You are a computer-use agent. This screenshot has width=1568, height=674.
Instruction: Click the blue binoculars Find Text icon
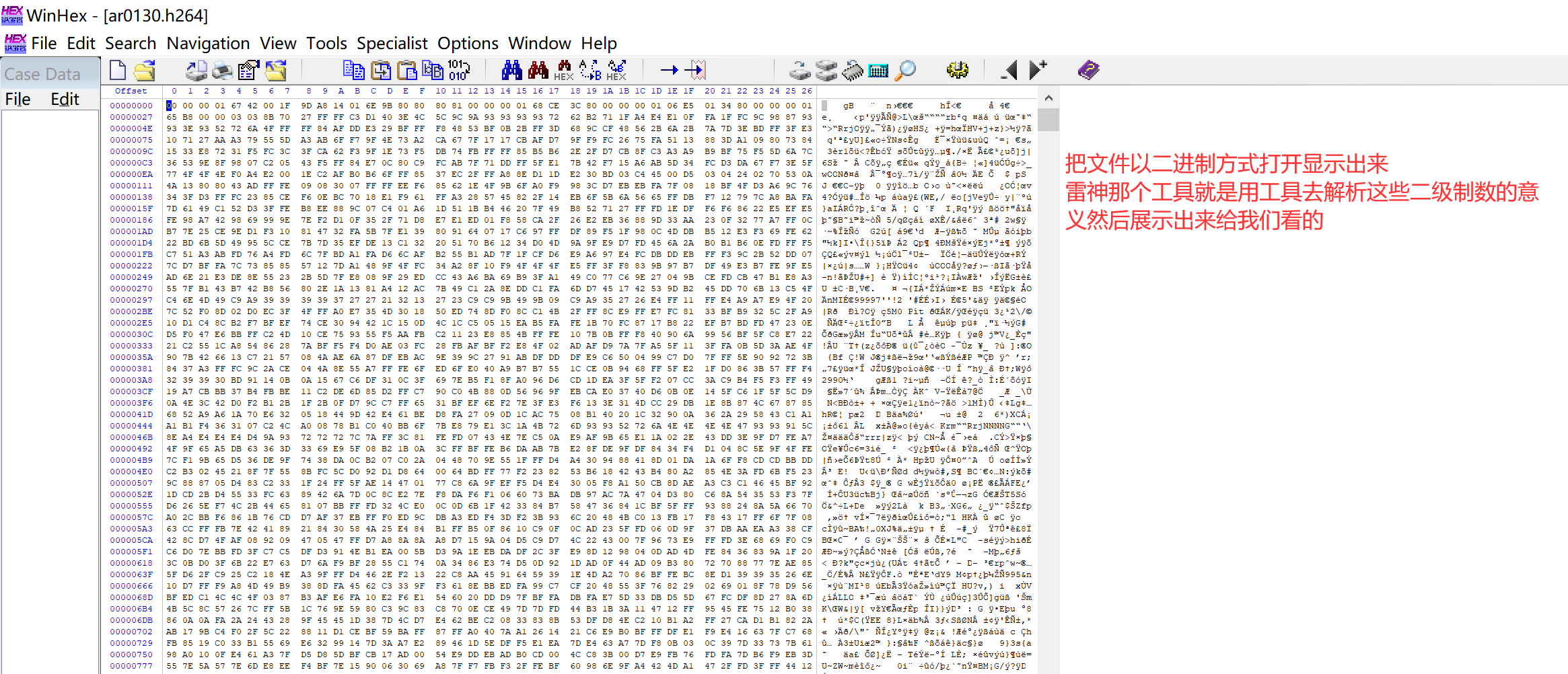(512, 70)
